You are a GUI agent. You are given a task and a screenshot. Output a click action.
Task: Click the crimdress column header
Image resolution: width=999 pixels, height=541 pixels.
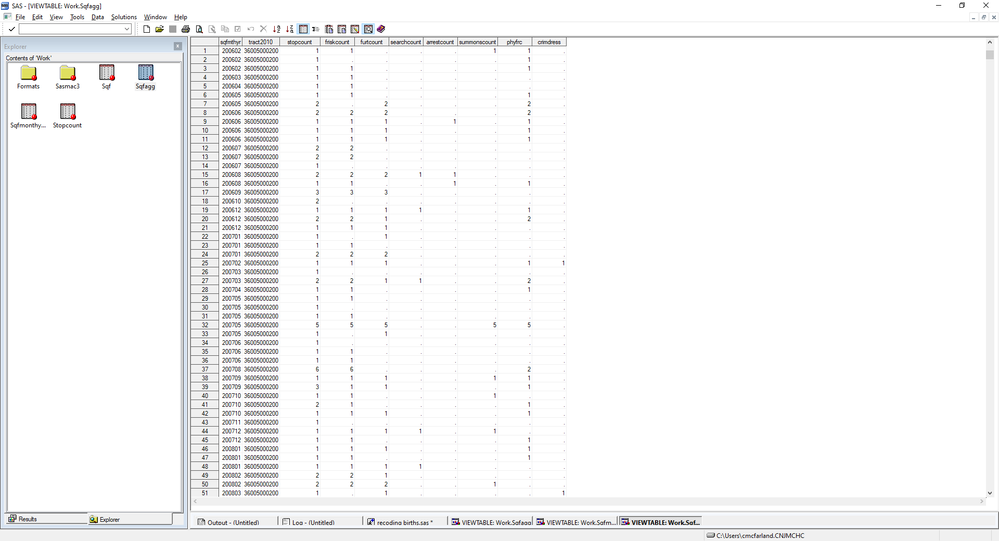pyautogui.click(x=549, y=42)
